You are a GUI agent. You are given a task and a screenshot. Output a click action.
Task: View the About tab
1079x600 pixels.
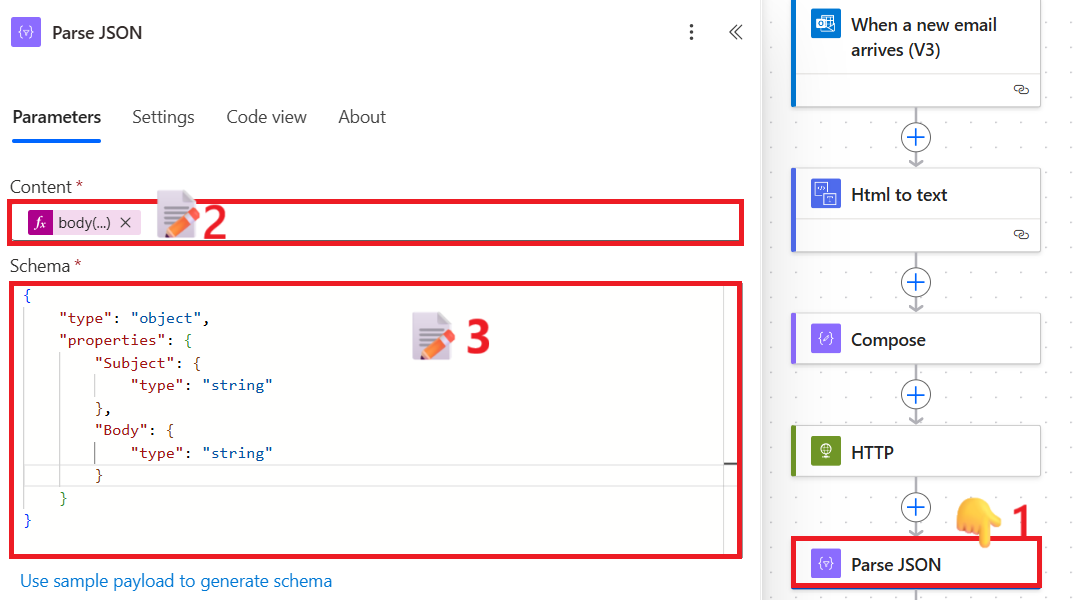361,117
